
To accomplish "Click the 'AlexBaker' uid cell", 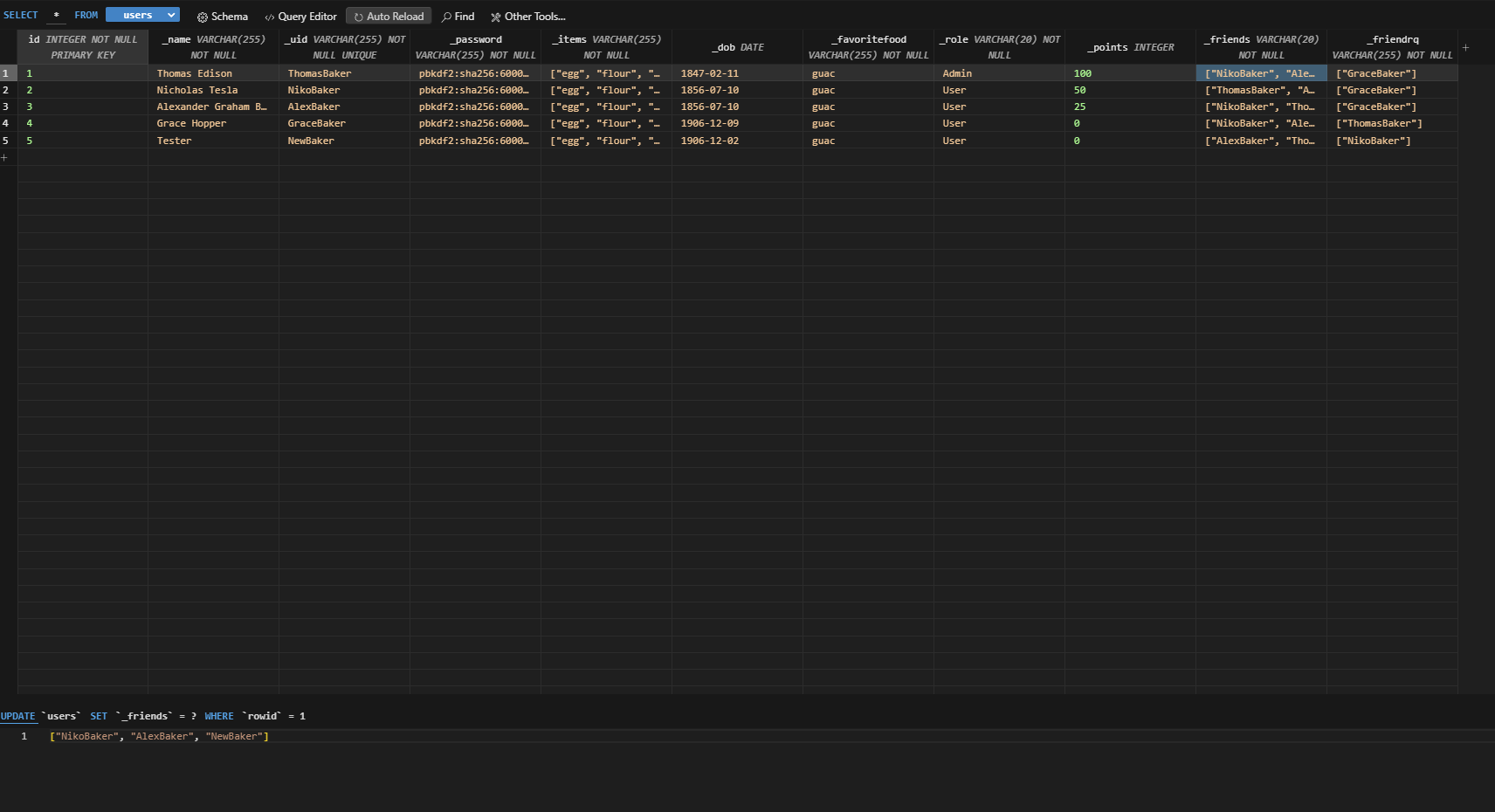I will click(345, 107).
